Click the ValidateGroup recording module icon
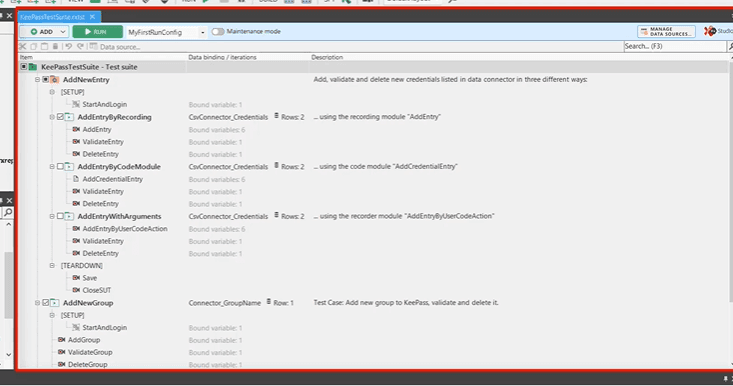 click(61, 352)
